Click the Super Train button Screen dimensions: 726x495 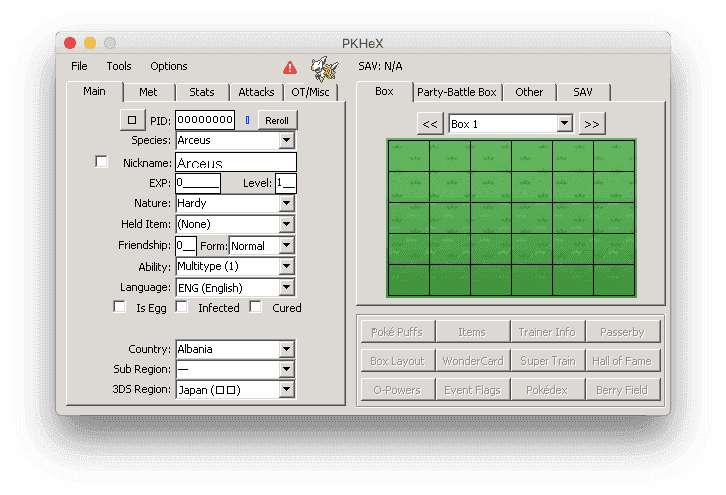point(547,361)
